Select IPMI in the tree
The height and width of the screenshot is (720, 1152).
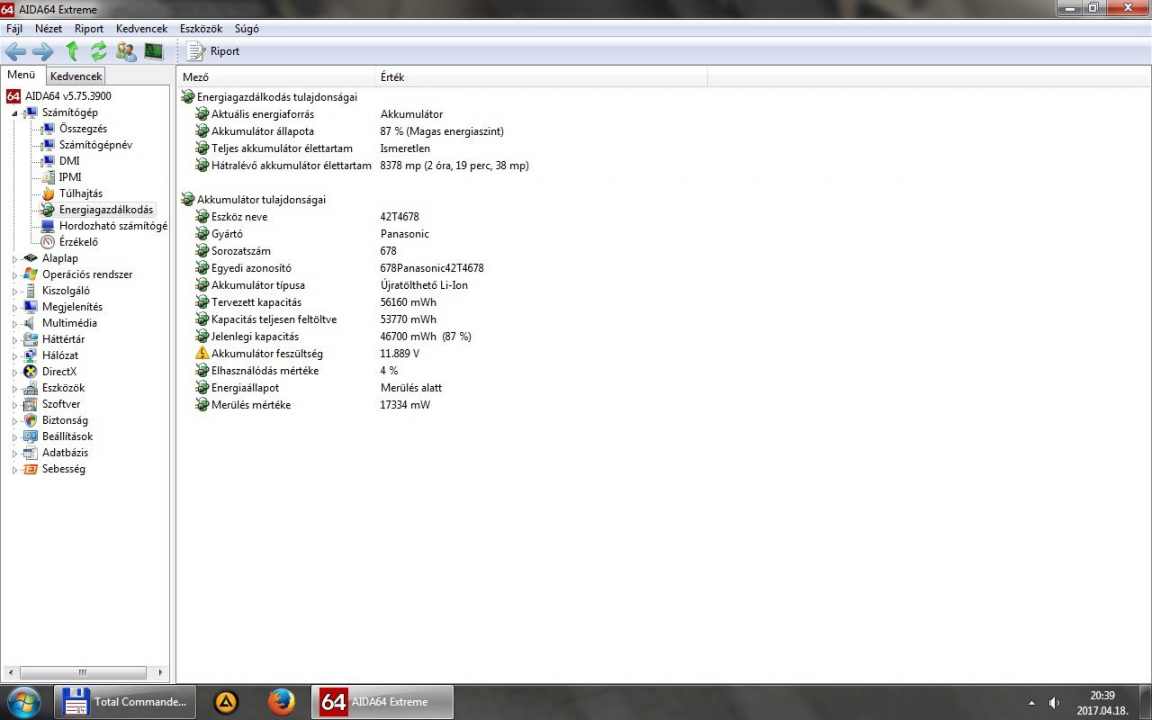tap(70, 177)
